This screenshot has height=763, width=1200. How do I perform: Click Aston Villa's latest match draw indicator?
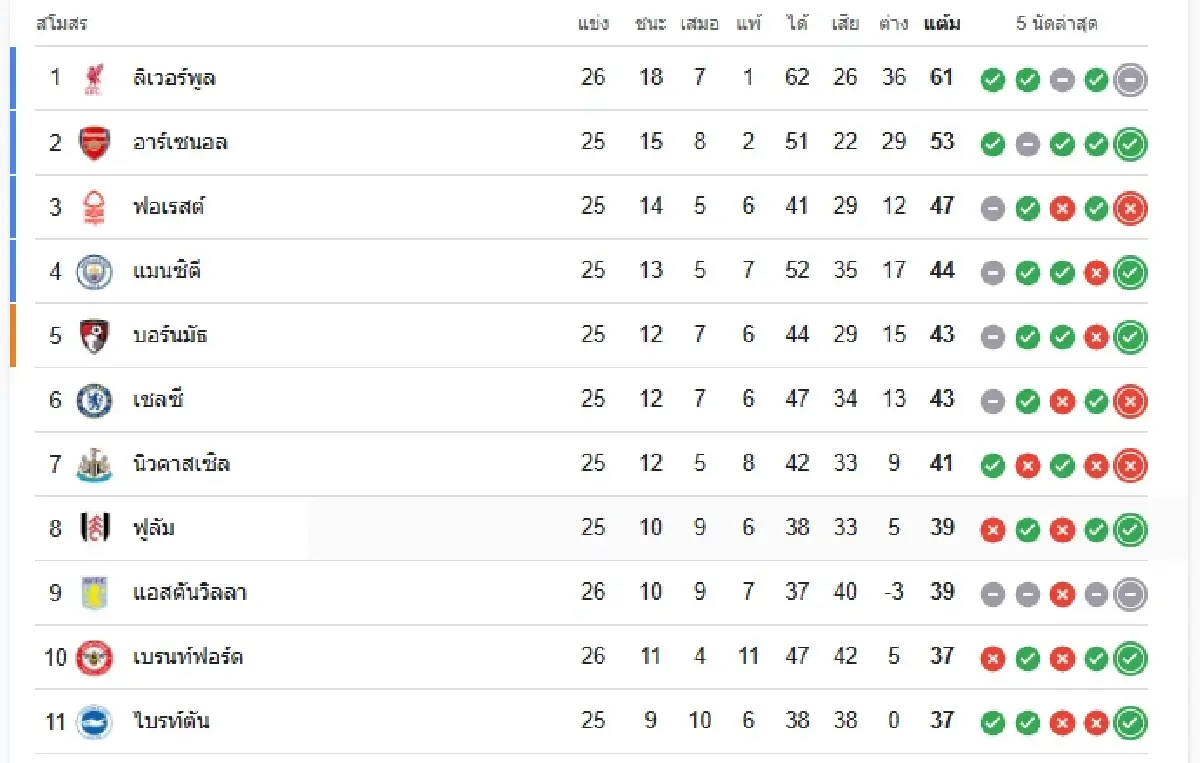[1130, 595]
